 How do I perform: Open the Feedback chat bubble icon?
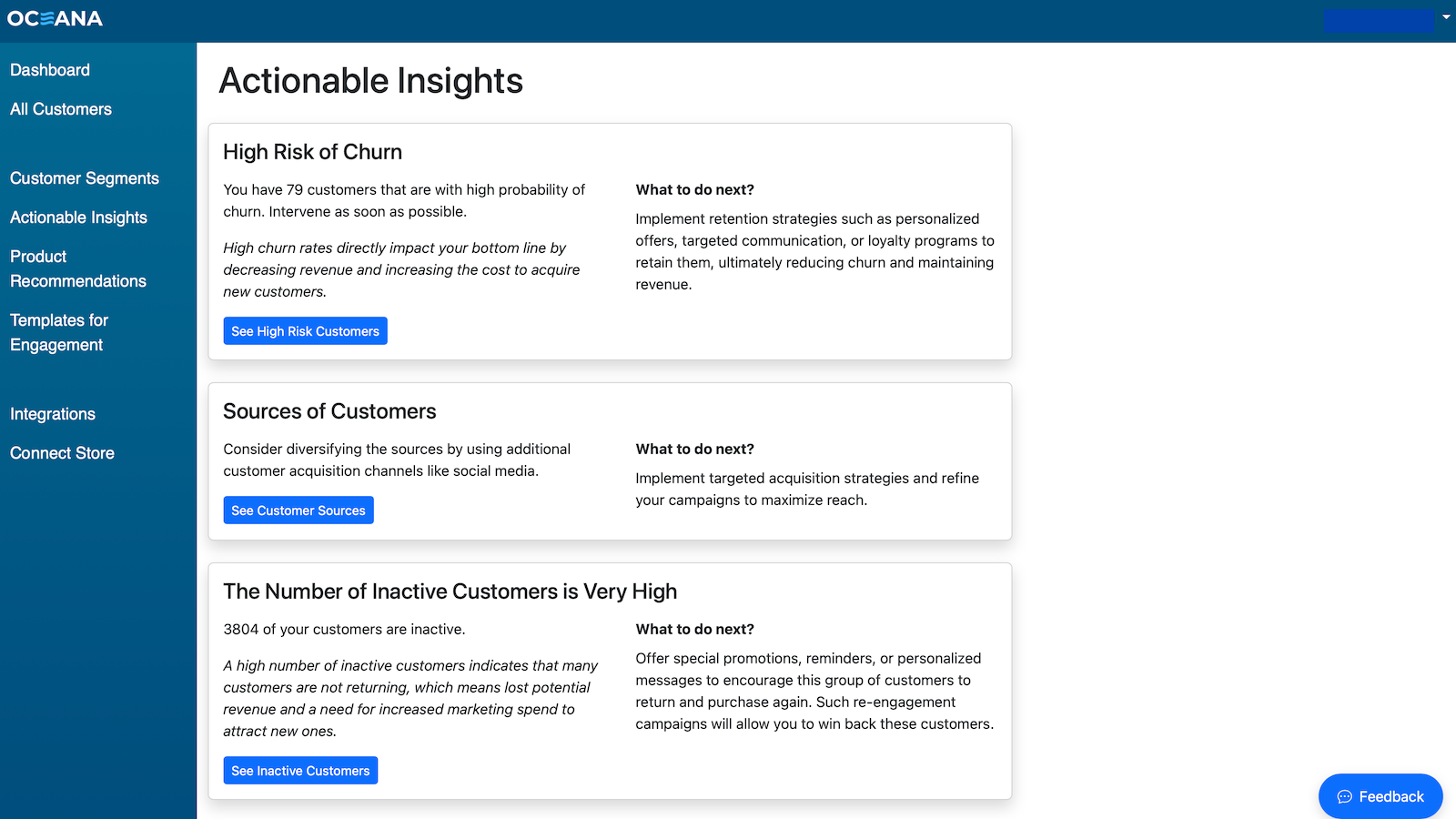tap(1344, 796)
